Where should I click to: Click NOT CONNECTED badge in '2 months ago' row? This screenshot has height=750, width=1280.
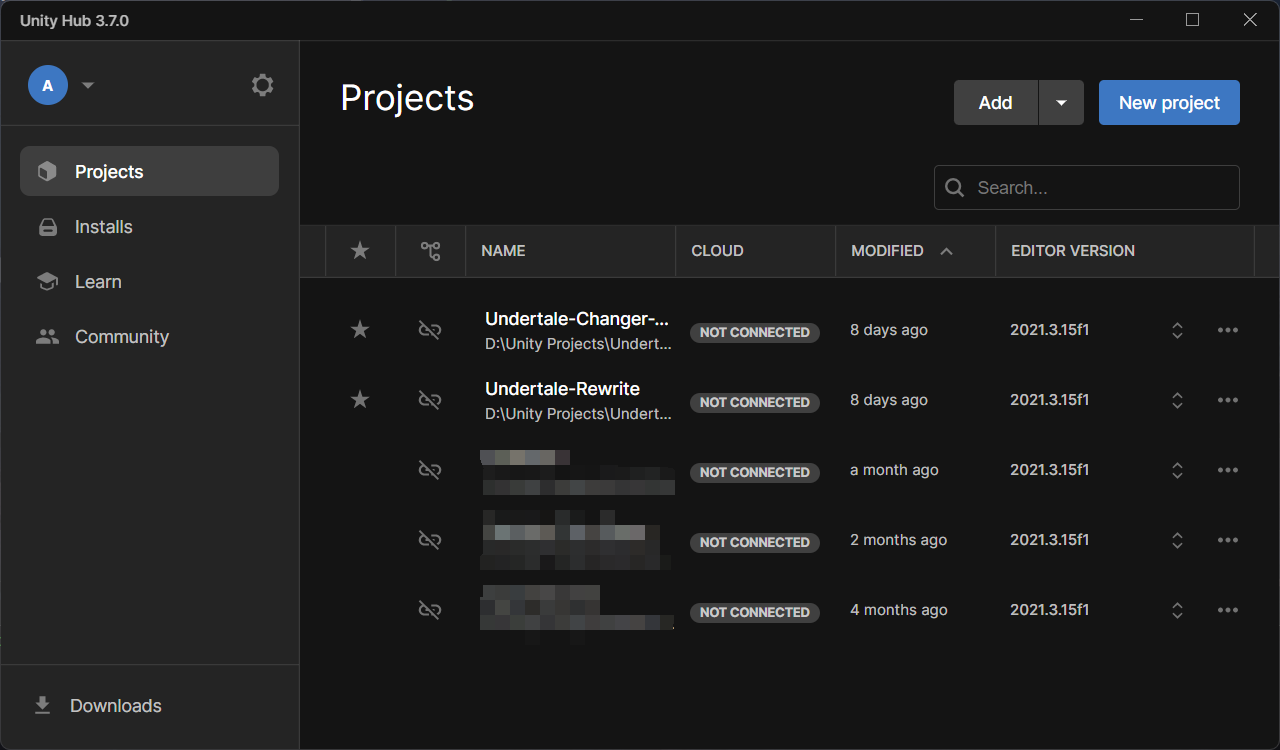(755, 542)
